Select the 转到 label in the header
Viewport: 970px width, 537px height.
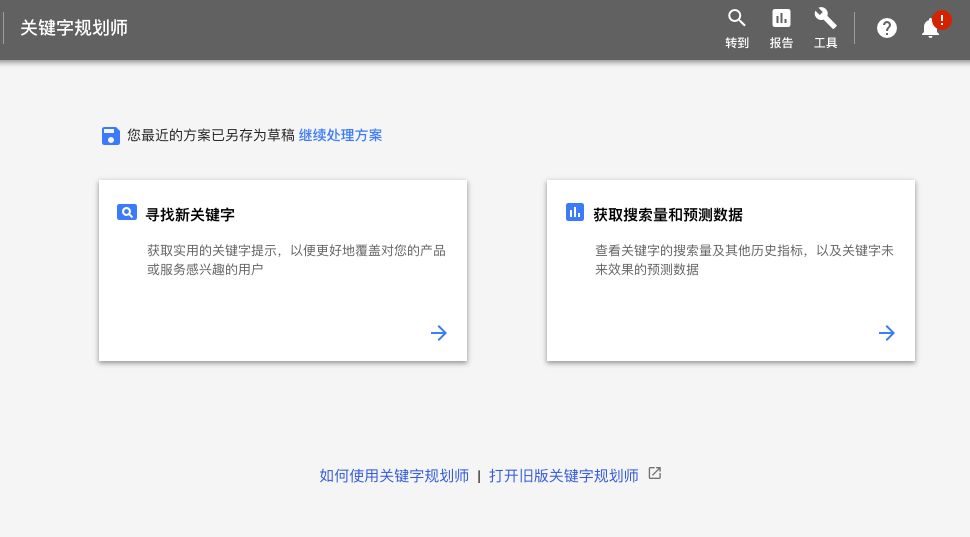pyautogui.click(x=737, y=44)
